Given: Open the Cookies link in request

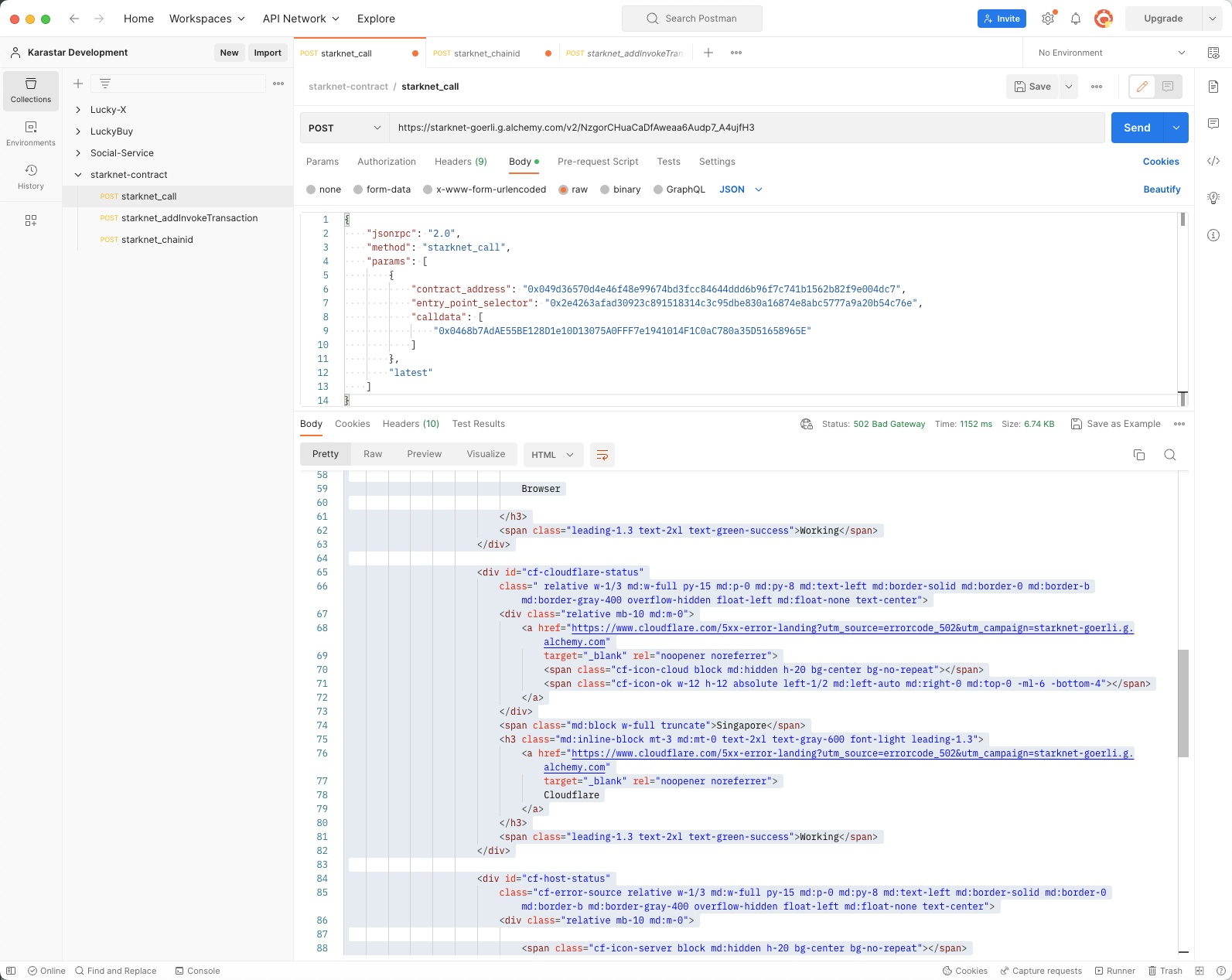Looking at the screenshot, I should coord(1161,162).
